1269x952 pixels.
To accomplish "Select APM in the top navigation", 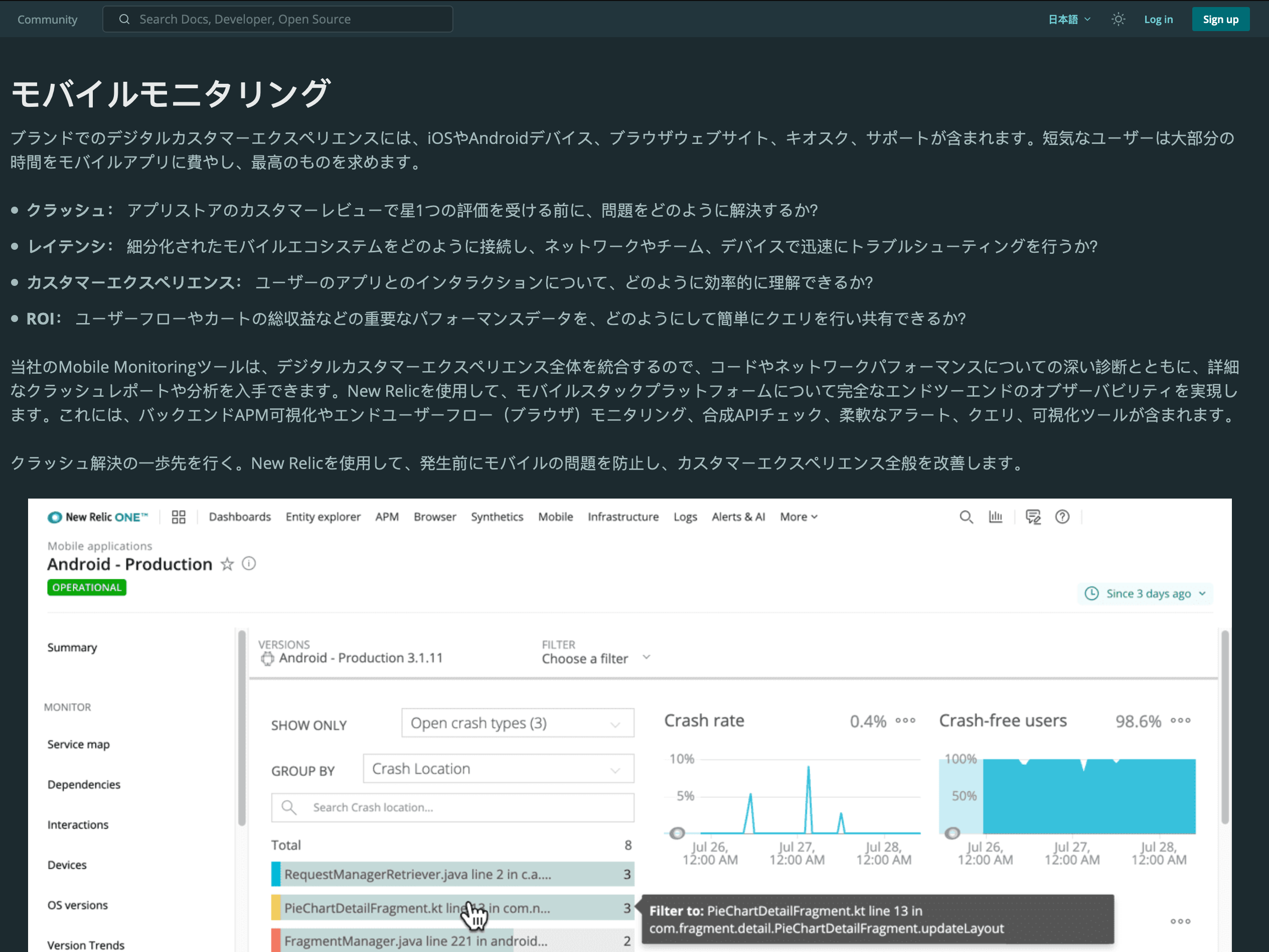I will click(x=387, y=517).
